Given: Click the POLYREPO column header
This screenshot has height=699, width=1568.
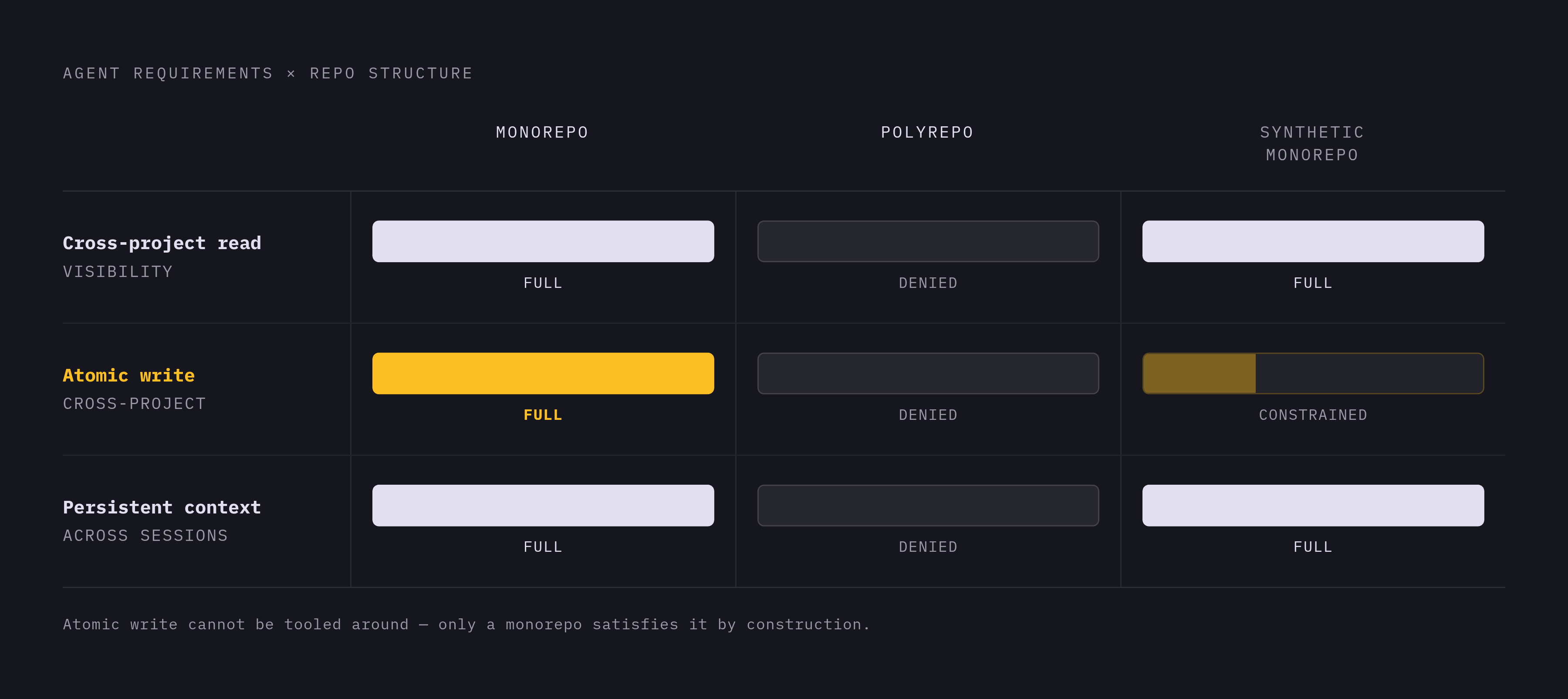Looking at the screenshot, I should coord(928,132).
